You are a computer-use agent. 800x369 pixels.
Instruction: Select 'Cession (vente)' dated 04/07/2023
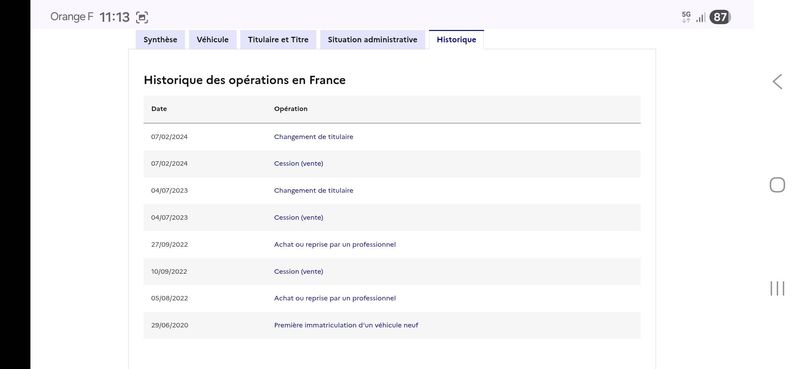(298, 217)
